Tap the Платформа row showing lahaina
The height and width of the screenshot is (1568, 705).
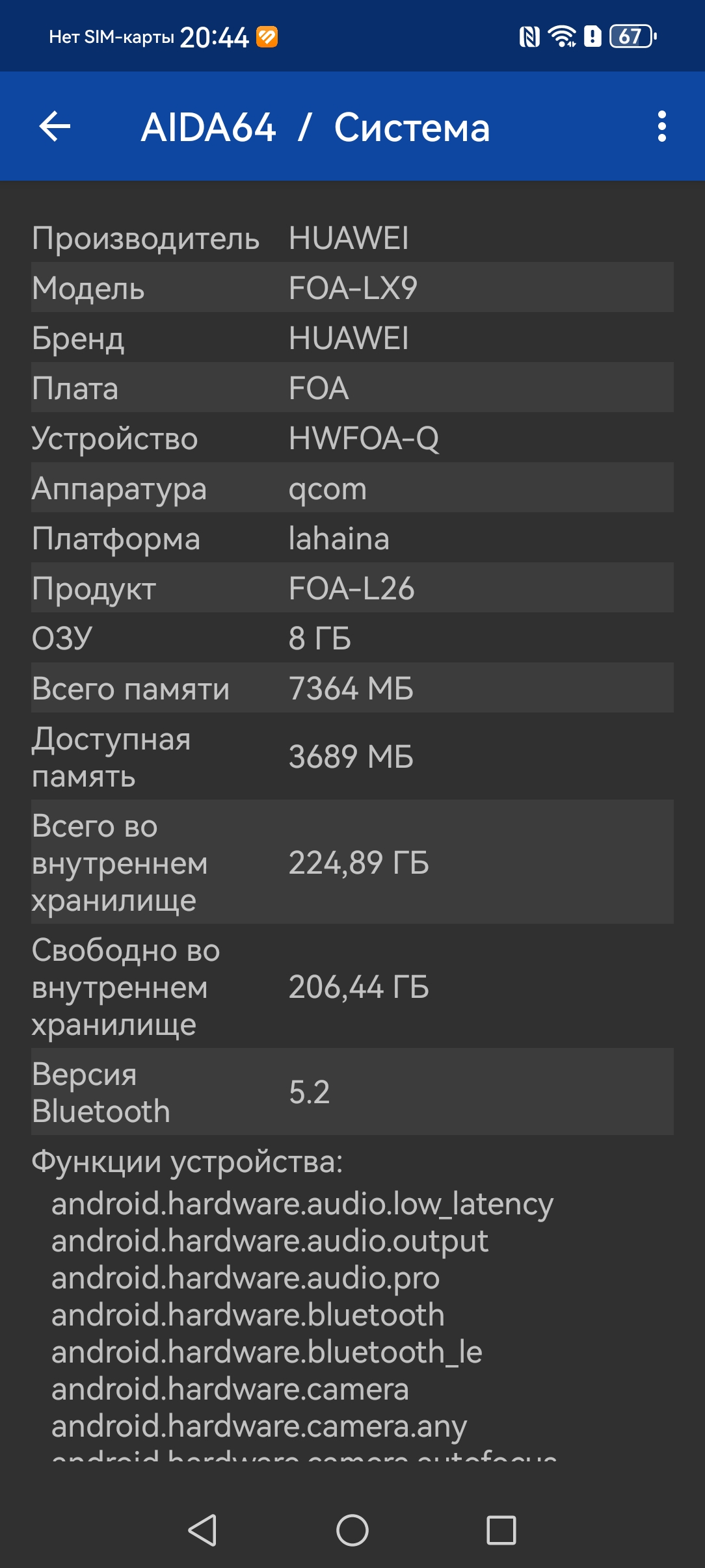pos(352,538)
